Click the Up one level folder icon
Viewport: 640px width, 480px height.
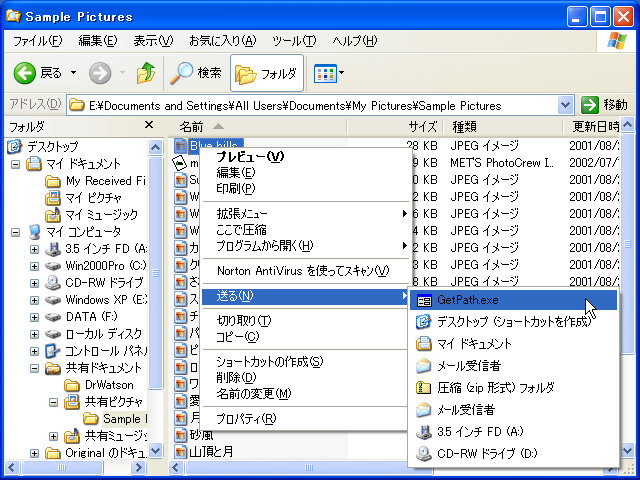pos(146,73)
